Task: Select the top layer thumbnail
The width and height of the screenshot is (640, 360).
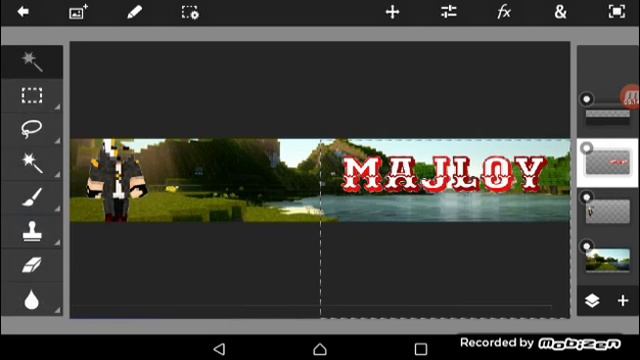Action: [x=608, y=117]
